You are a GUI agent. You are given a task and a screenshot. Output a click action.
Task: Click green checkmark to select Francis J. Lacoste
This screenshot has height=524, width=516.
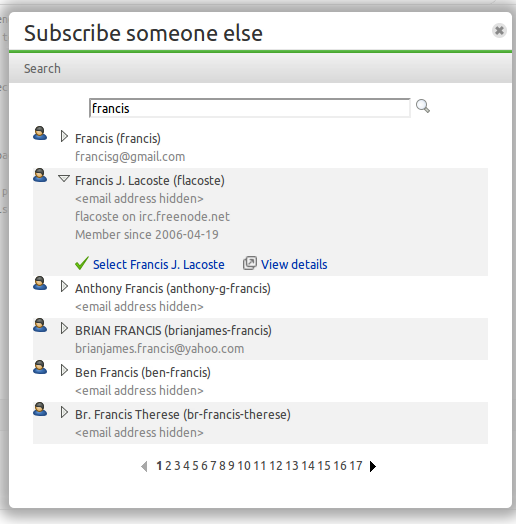click(x=82, y=263)
